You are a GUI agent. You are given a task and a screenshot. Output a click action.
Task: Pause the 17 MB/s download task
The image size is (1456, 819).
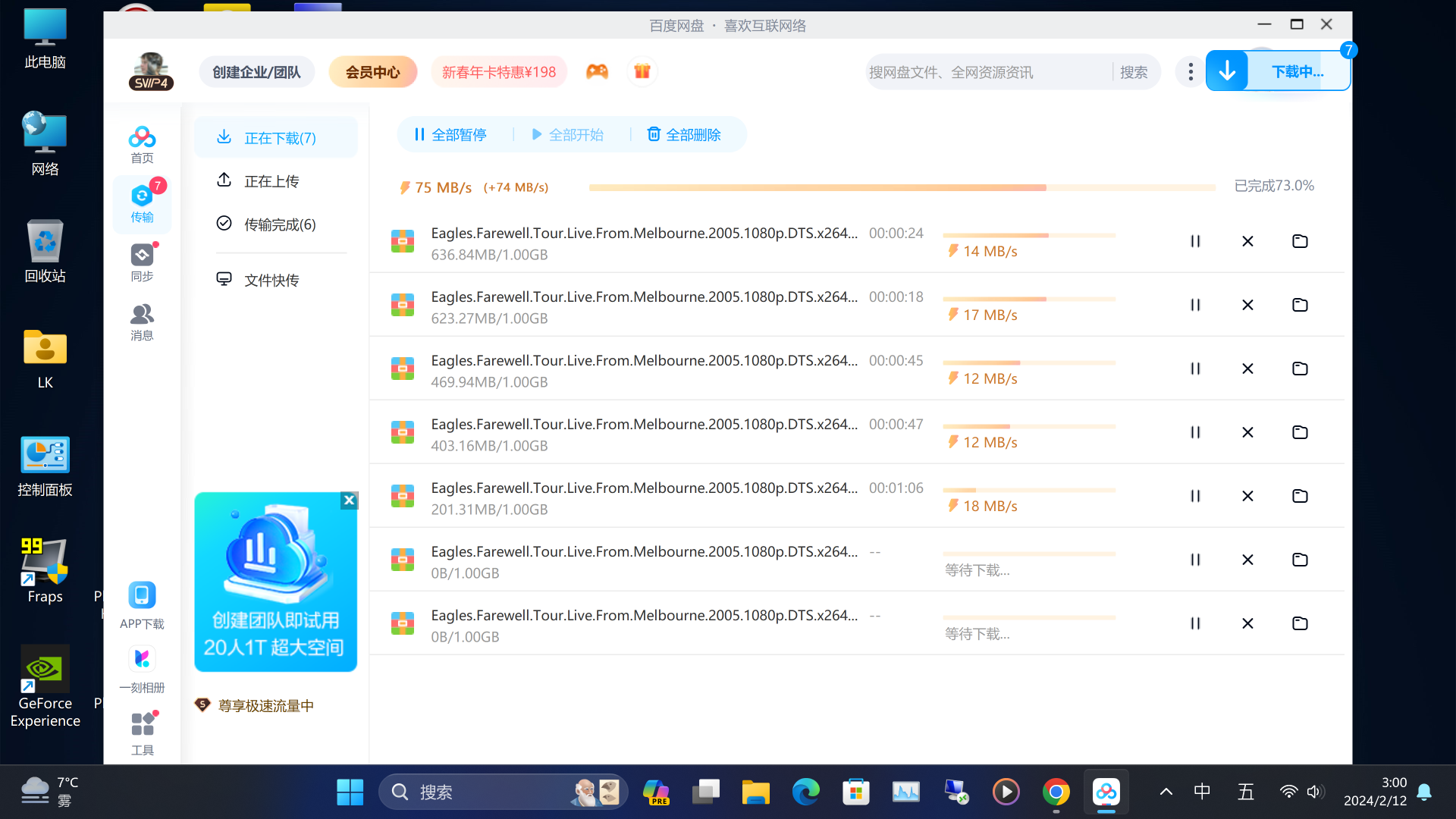(x=1194, y=305)
